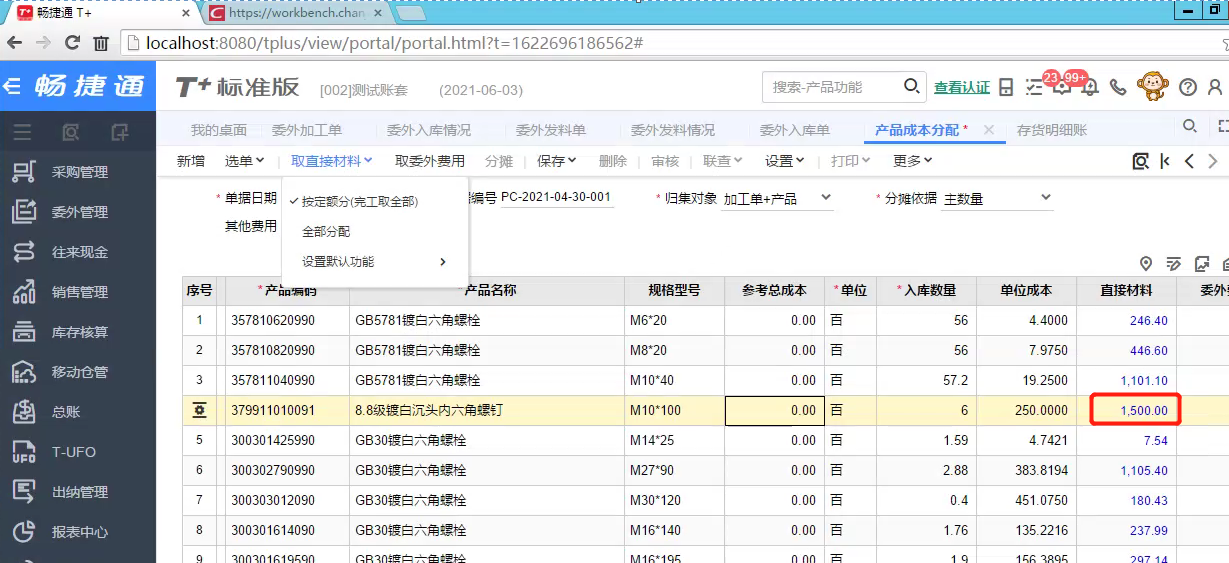
Task: Expand the 更多 dropdown
Action: [x=913, y=161]
